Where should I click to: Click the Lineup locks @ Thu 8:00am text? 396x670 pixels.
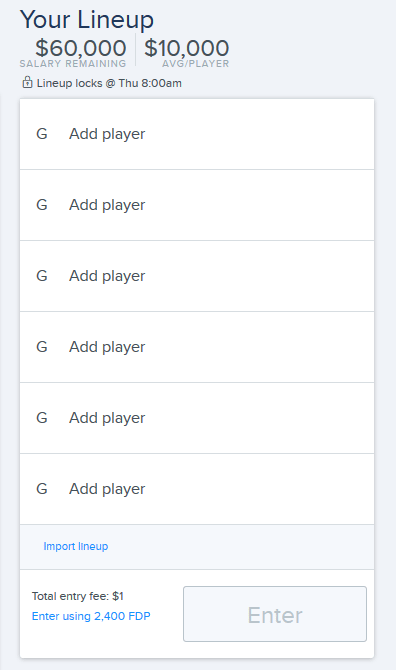109,83
